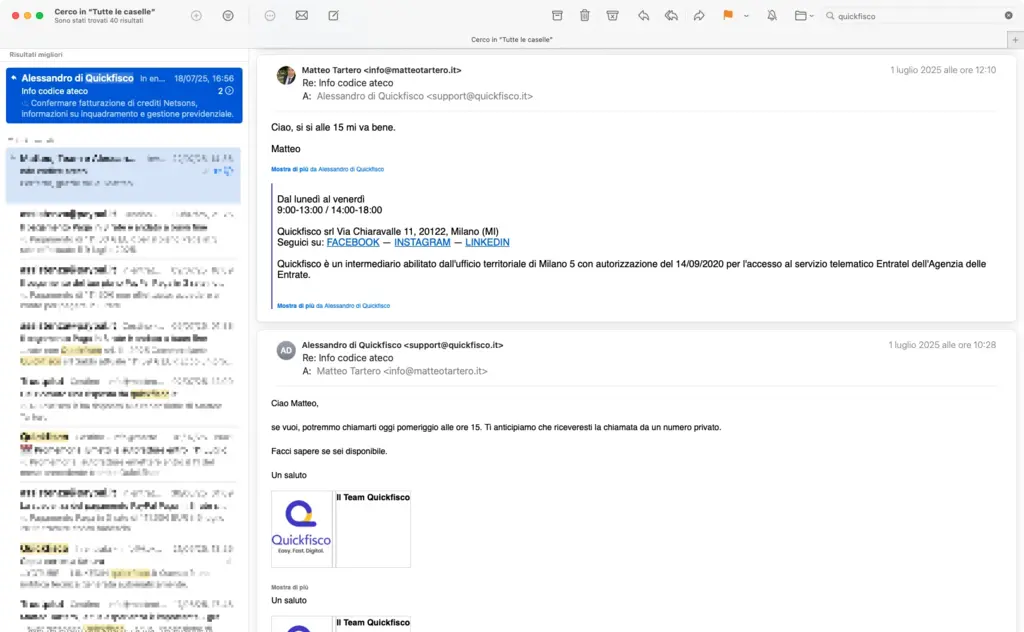
Task: Click the compose new message icon
Action: click(333, 16)
